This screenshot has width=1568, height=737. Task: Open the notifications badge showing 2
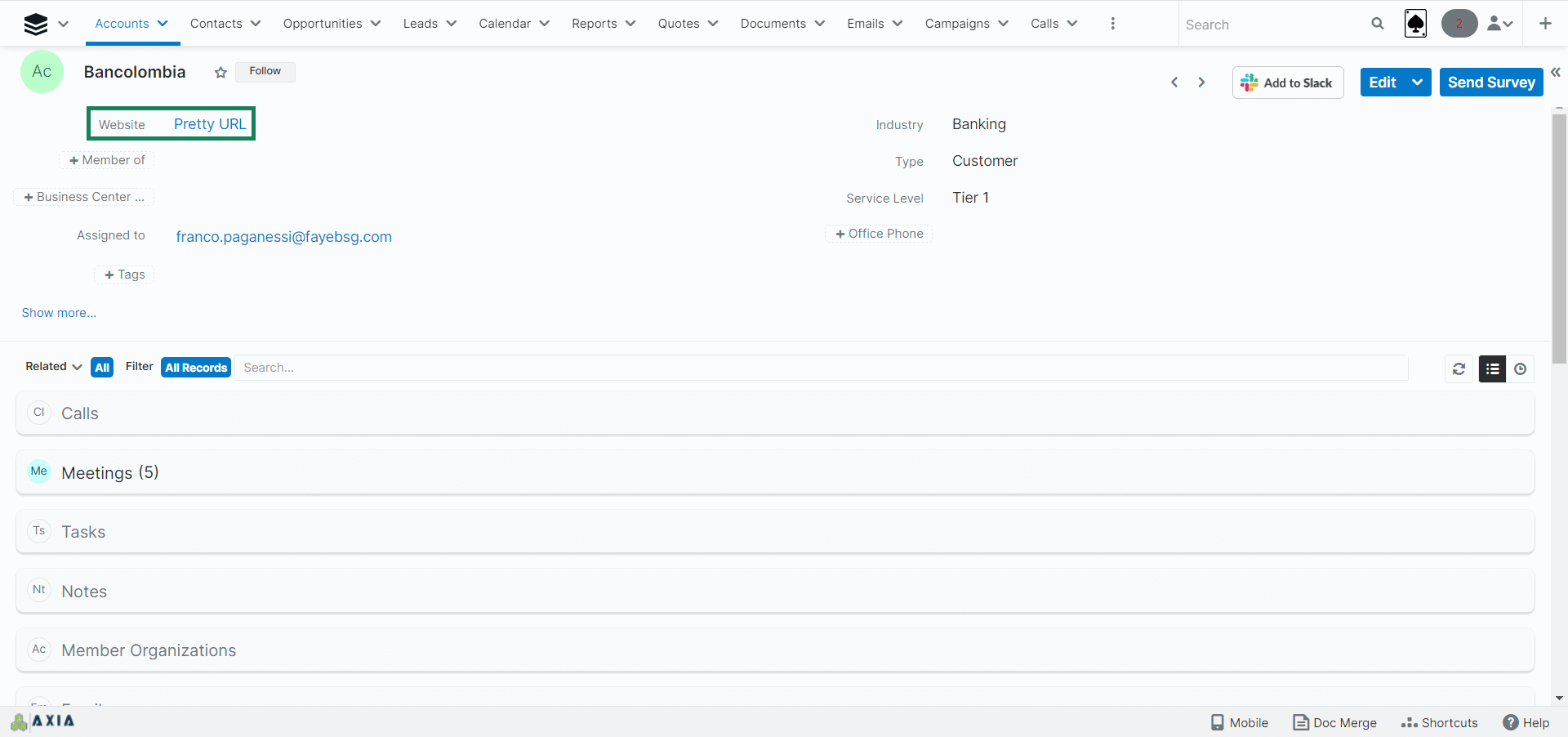click(x=1459, y=24)
